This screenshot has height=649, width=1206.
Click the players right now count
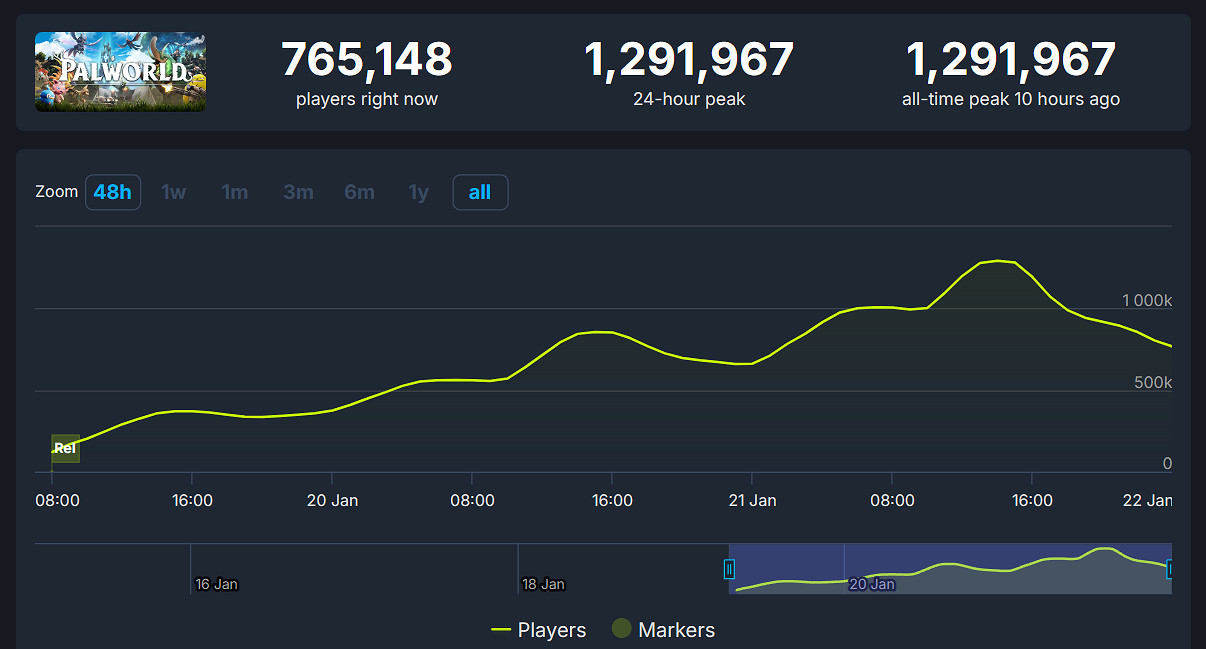tap(366, 60)
